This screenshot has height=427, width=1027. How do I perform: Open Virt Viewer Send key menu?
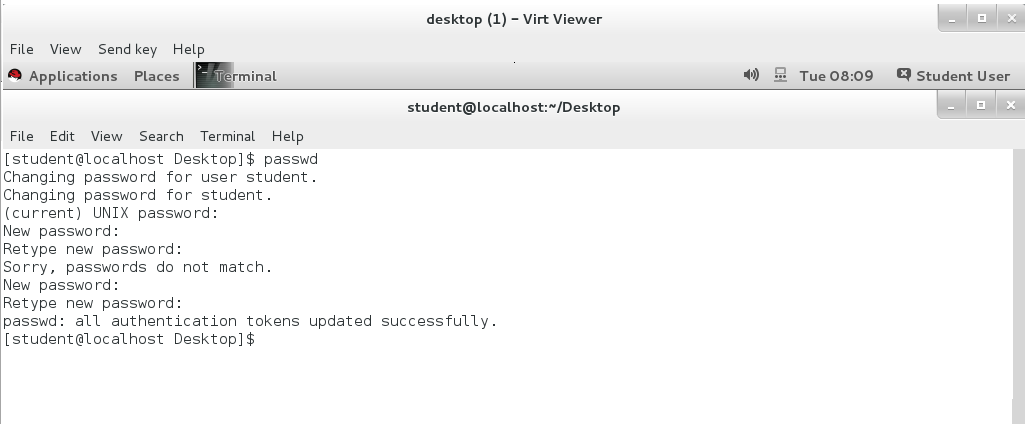128,49
